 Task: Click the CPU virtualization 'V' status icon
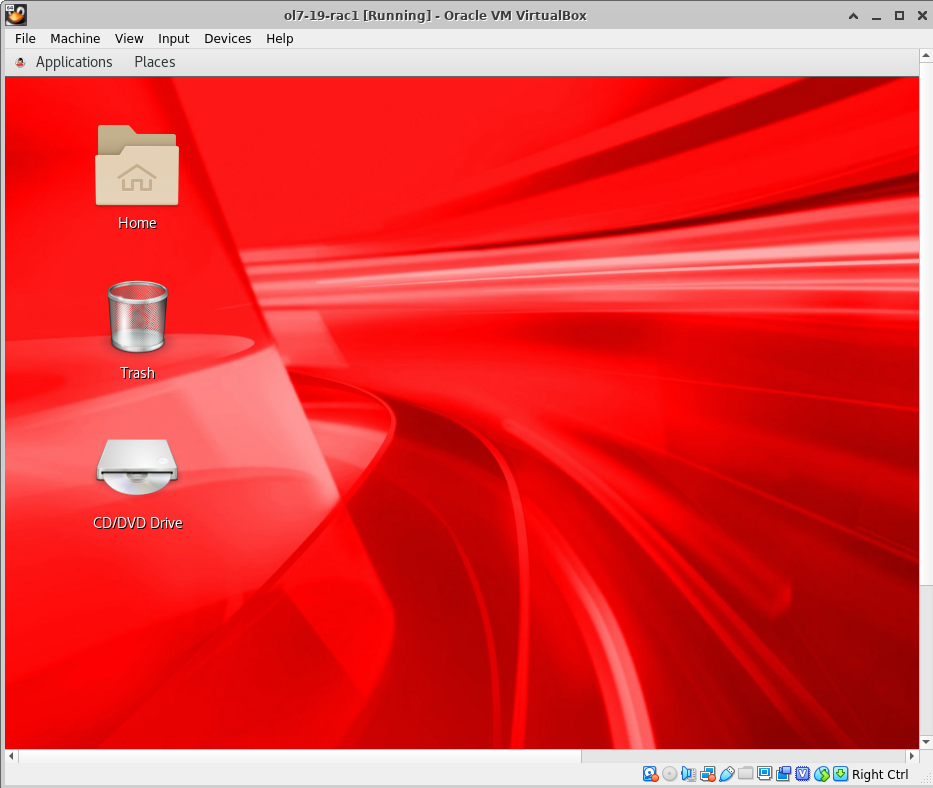[x=803, y=774]
